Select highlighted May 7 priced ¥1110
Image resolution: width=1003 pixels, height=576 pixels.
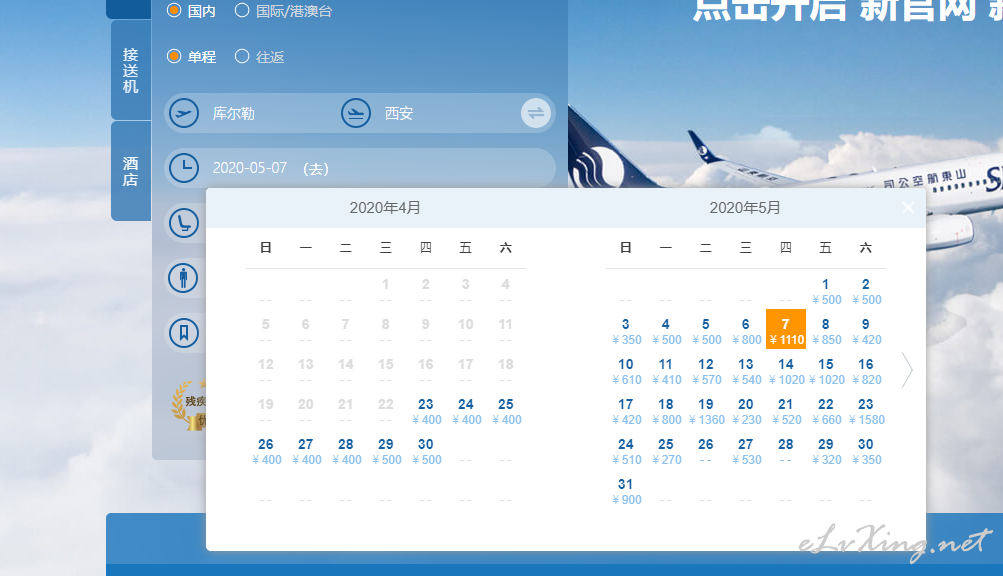(786, 330)
